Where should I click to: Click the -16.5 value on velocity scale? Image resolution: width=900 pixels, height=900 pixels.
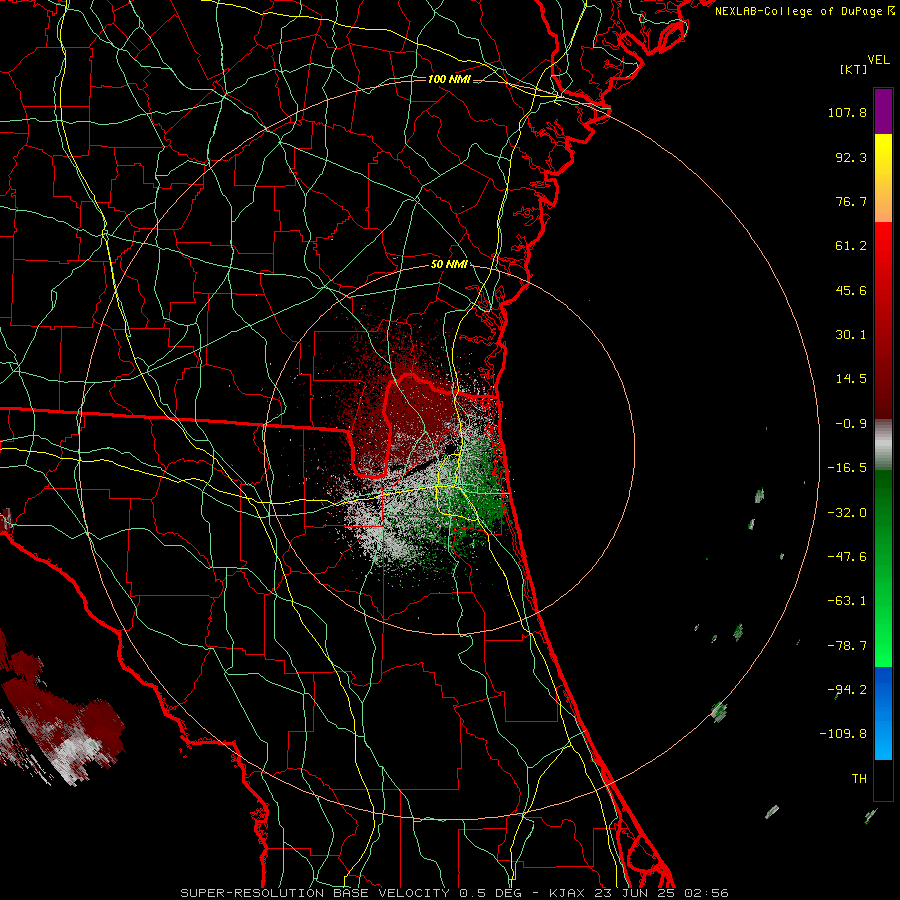click(x=847, y=468)
